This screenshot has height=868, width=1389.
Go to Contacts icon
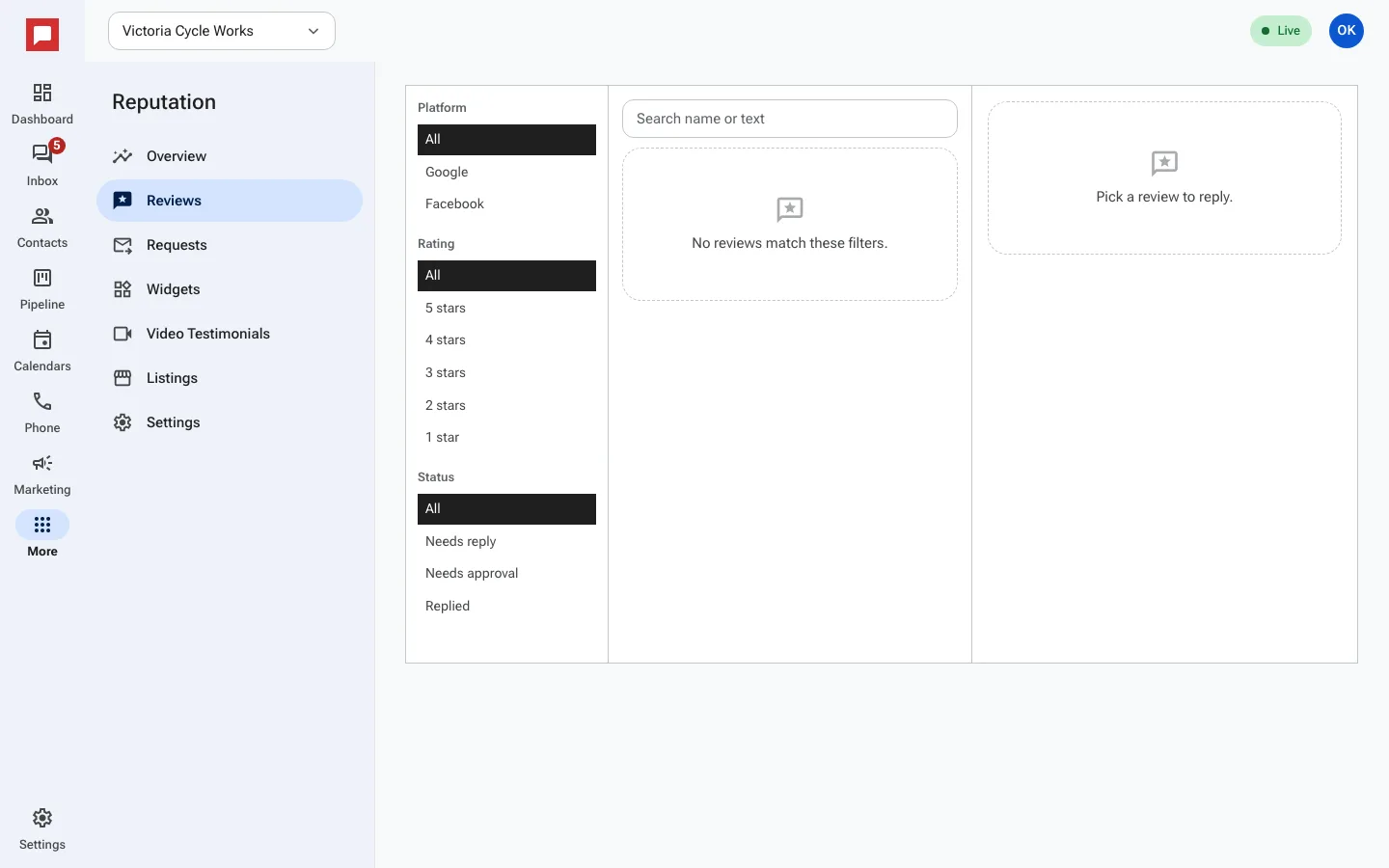point(42,216)
